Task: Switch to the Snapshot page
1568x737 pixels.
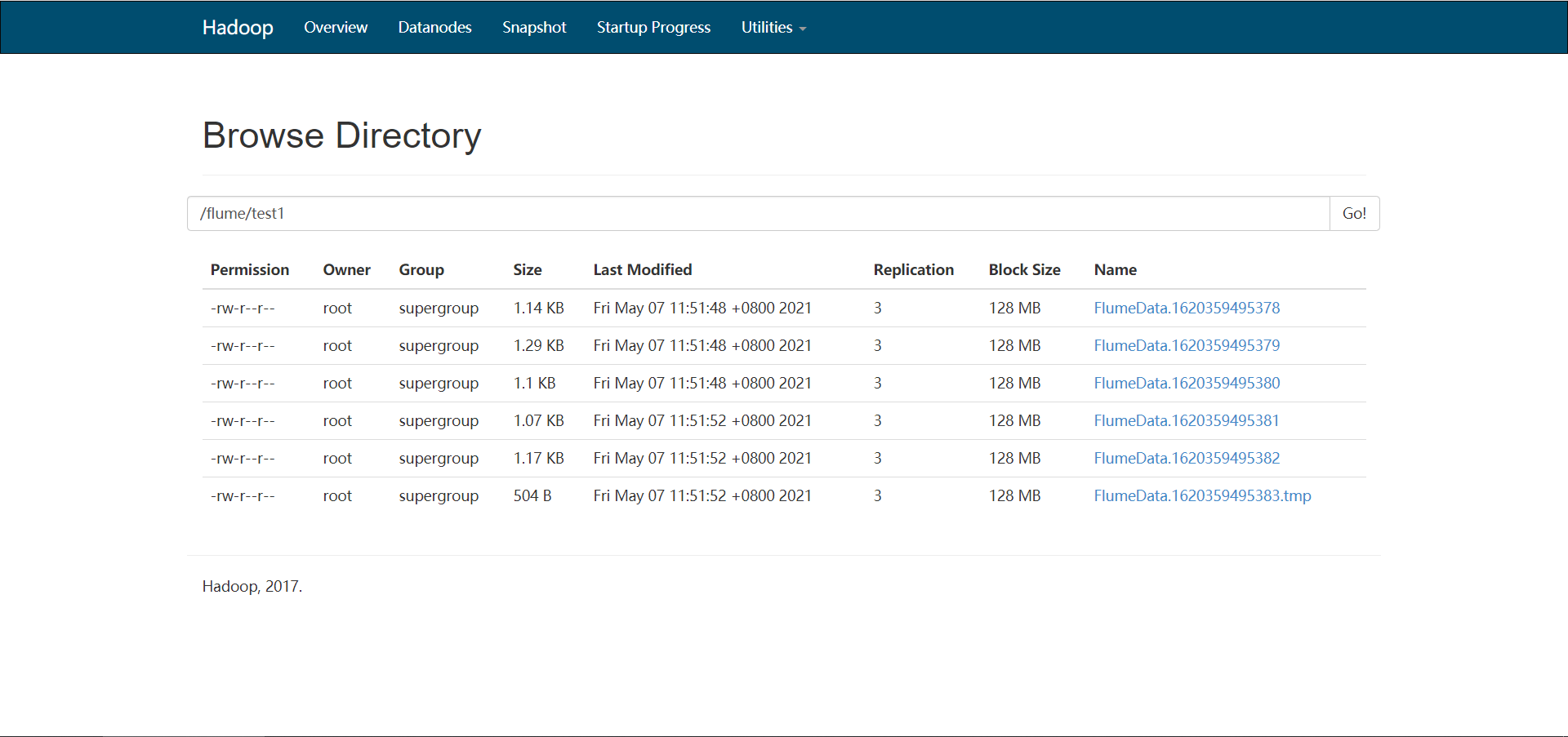Action: [534, 27]
